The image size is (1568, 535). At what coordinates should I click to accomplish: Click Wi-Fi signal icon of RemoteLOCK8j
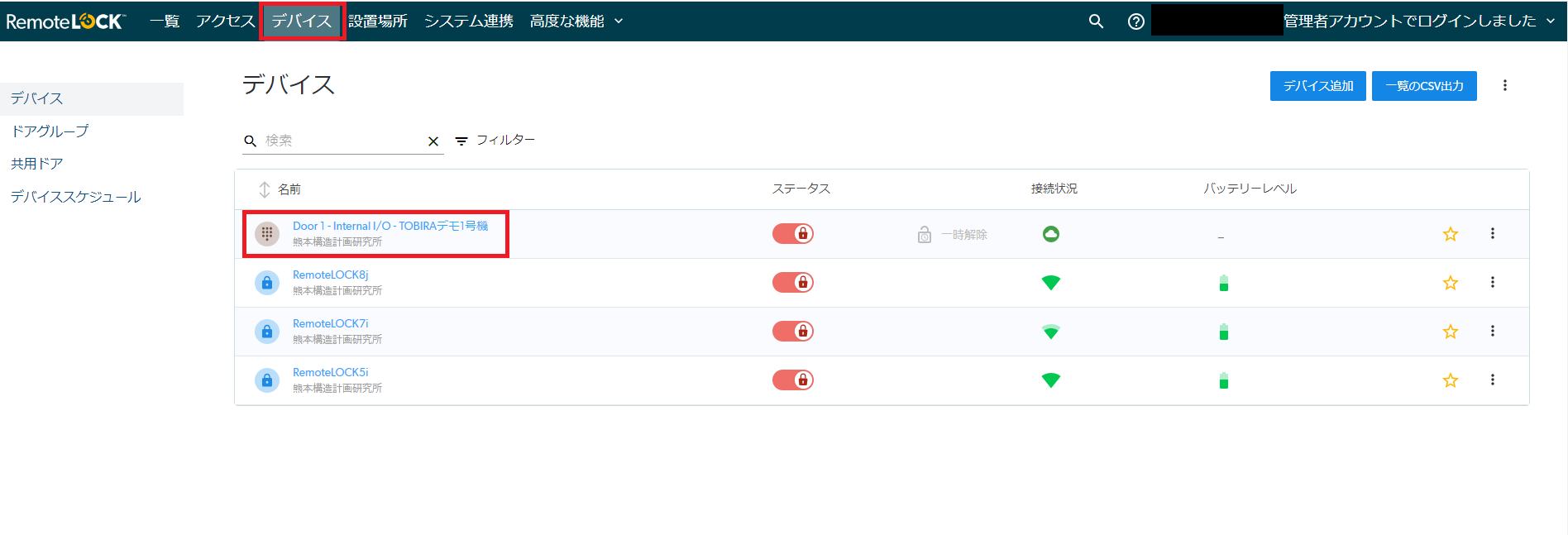tap(1051, 283)
